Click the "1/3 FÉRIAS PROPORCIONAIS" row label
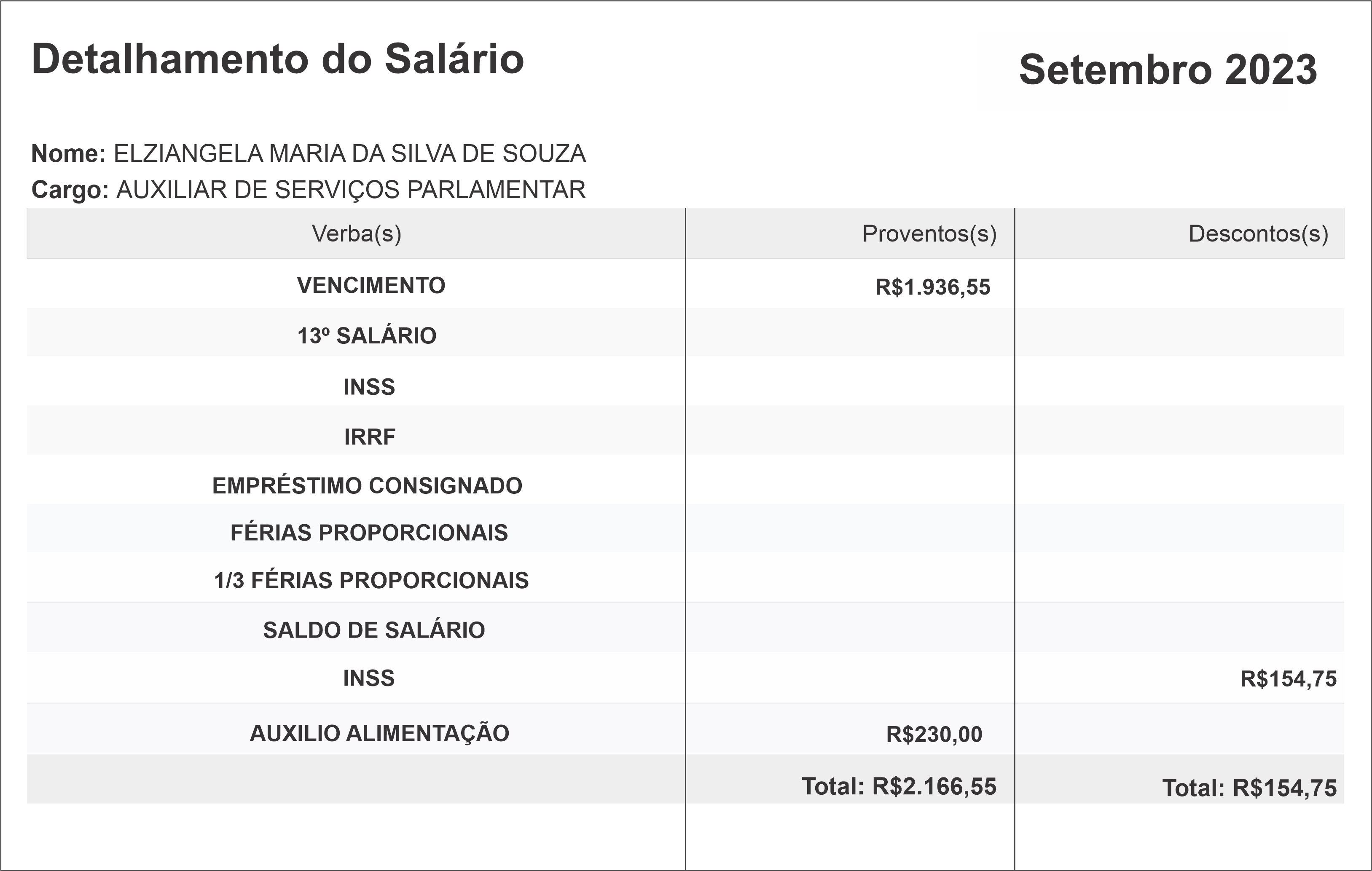Viewport: 1372px width, 871px height. 371,581
